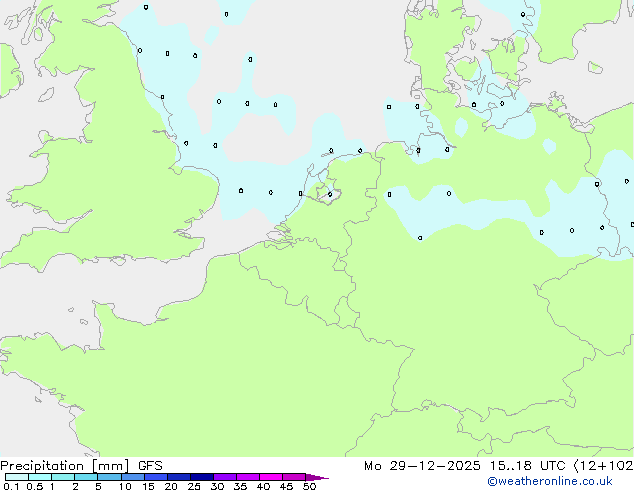Click the 'GFS' model label
Image resolution: width=634 pixels, height=490 pixels.
150,466
